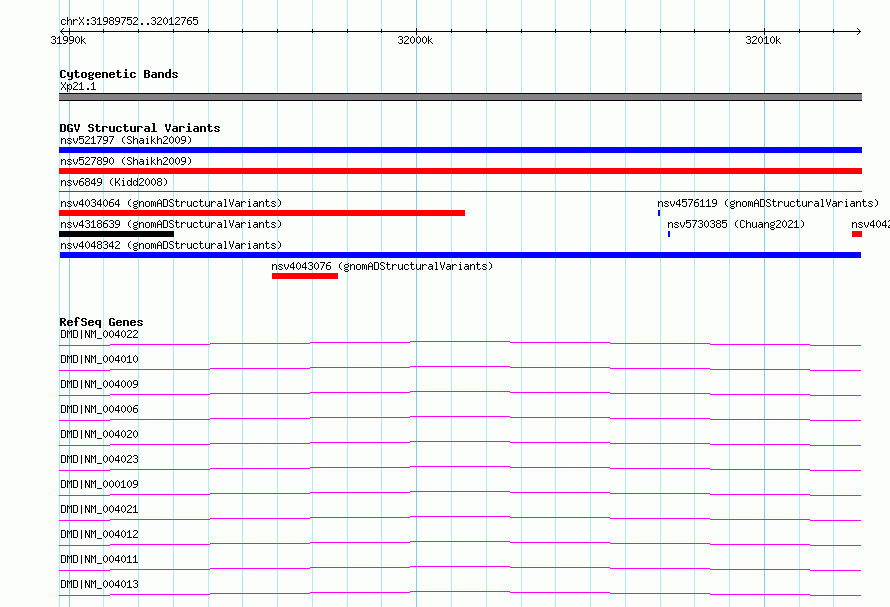Open variant nsv5730385 (Chuang2021) label

[x=736, y=224]
